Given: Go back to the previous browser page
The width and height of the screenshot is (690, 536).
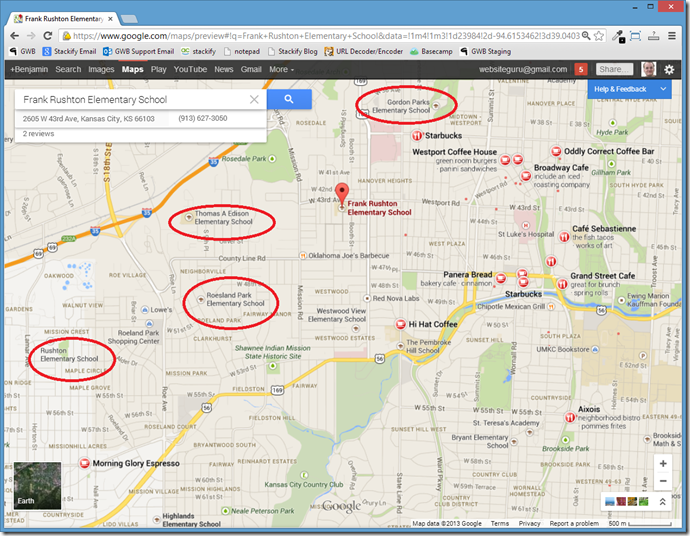Looking at the screenshot, I should (x=14, y=36).
